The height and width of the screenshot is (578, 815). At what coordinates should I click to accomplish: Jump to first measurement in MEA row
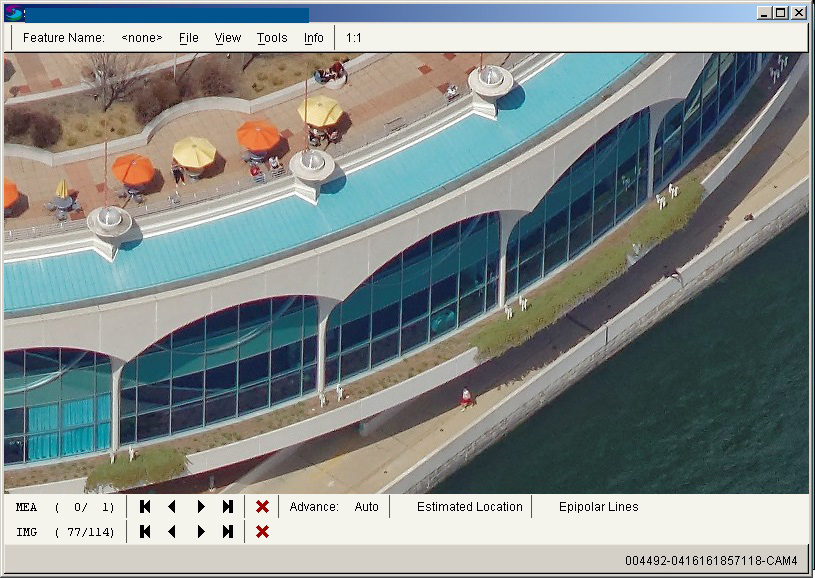click(145, 507)
